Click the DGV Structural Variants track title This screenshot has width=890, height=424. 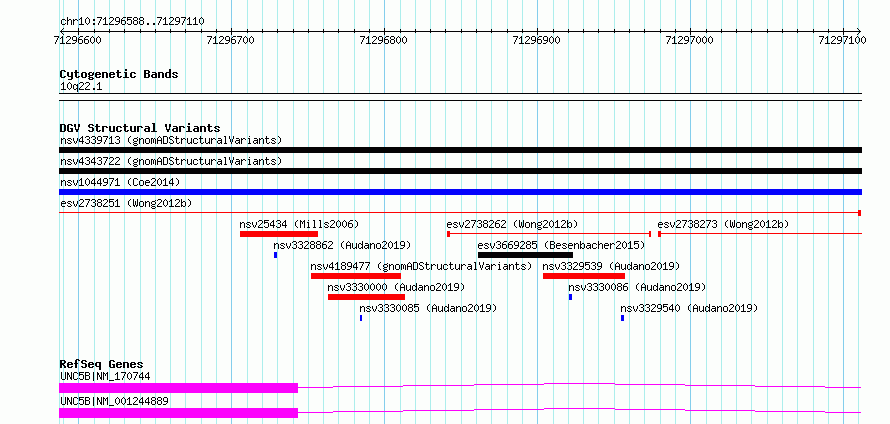pos(140,128)
